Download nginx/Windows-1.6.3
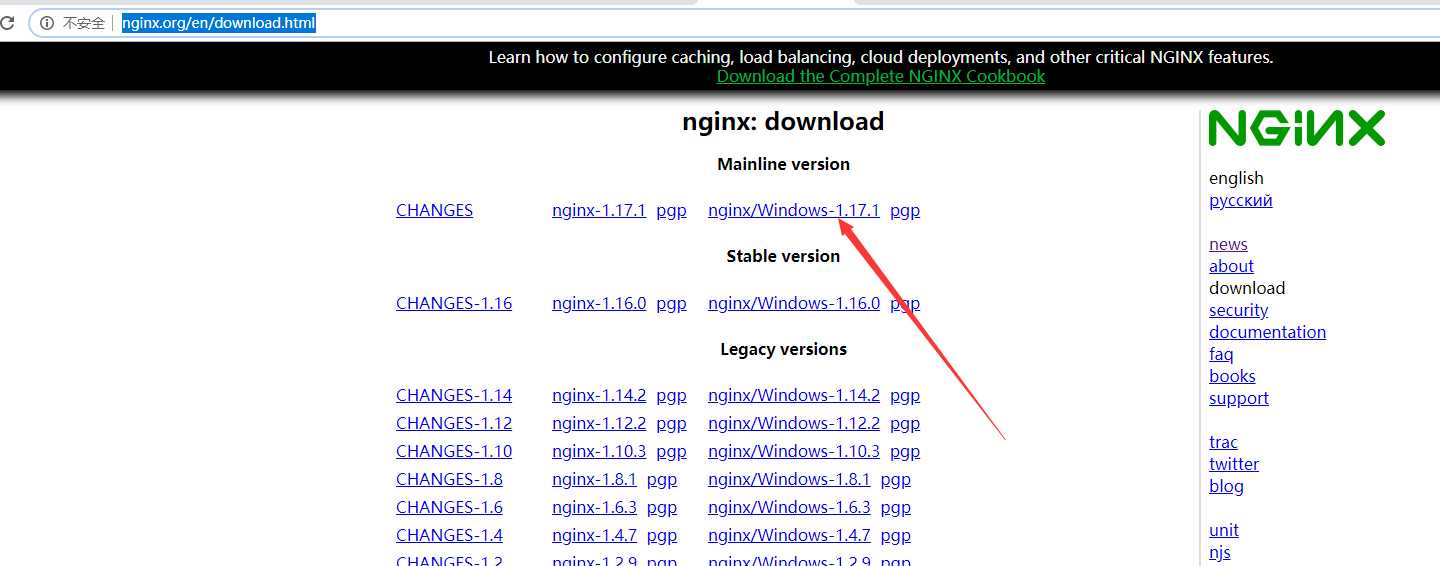Image resolution: width=1440 pixels, height=566 pixels. (789, 507)
